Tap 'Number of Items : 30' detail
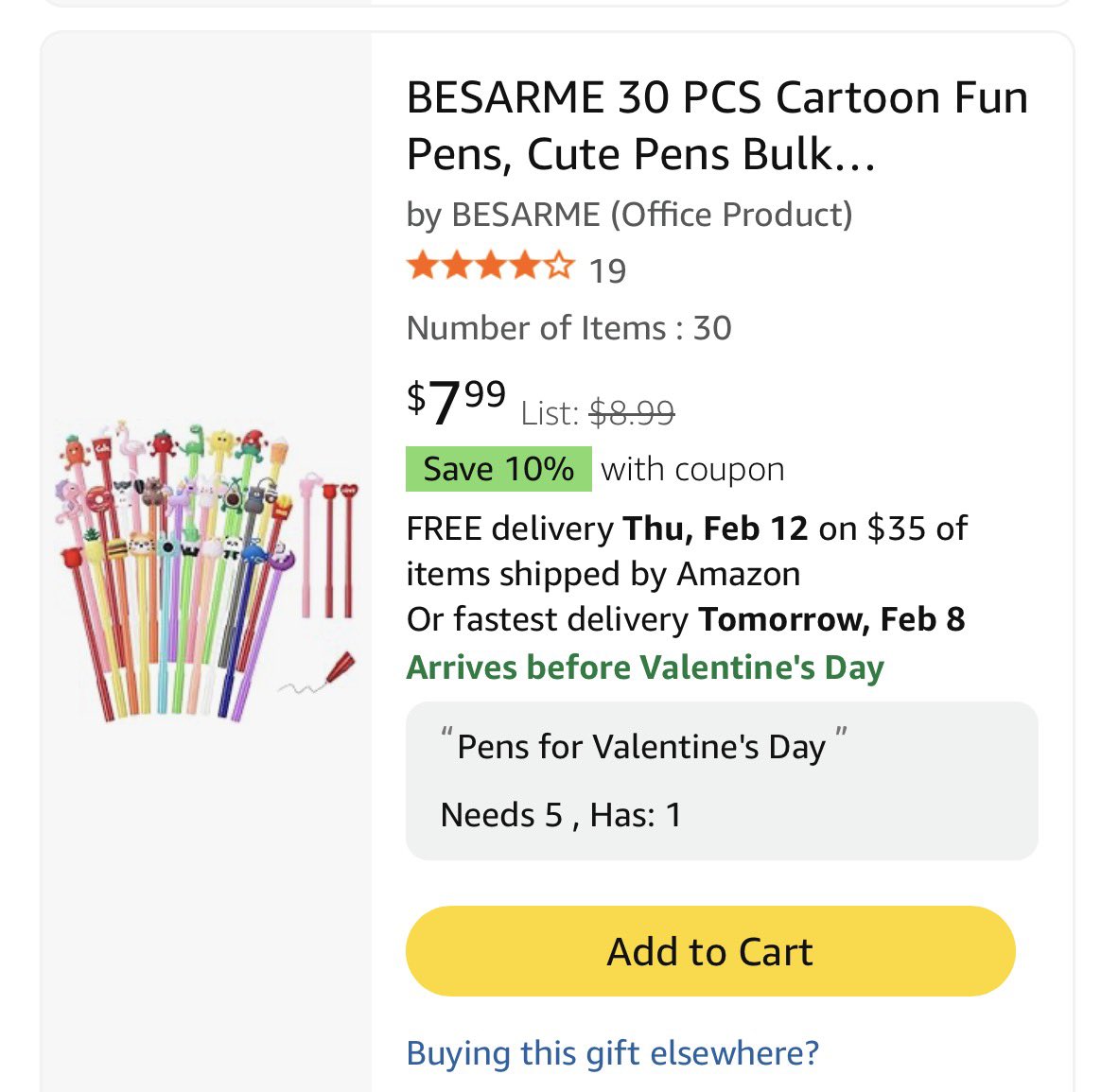The width and height of the screenshot is (1101, 1092). click(x=568, y=328)
